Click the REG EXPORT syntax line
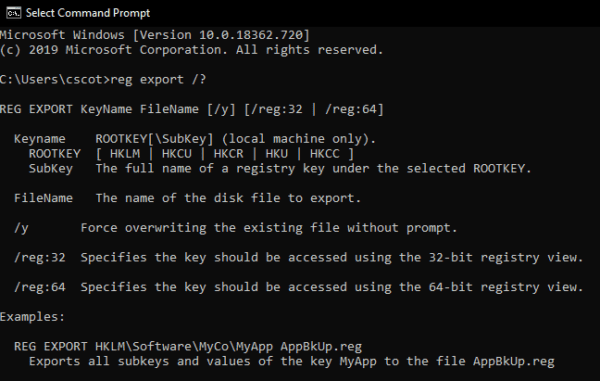 tap(191, 109)
